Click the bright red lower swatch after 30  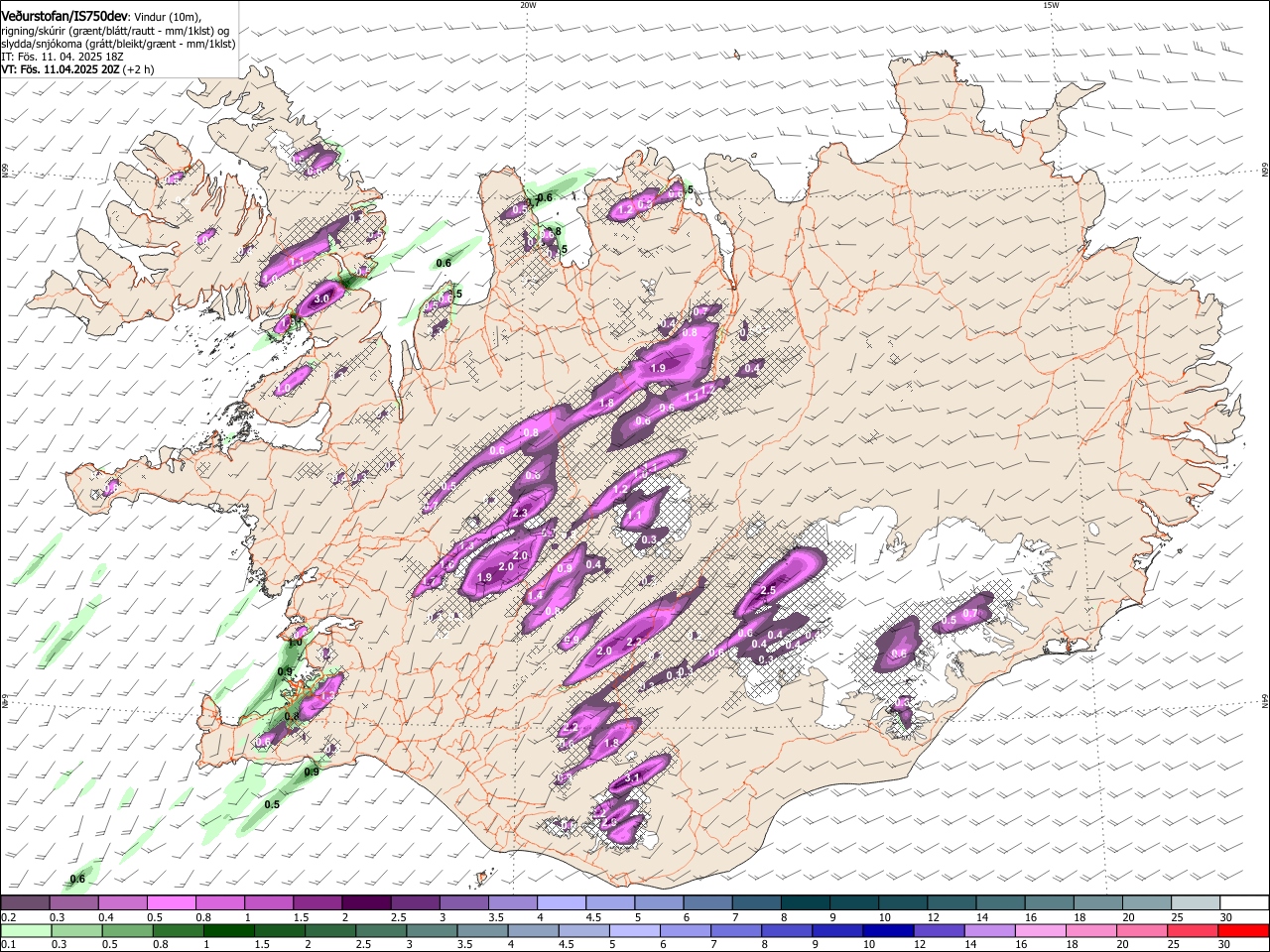1242,931
